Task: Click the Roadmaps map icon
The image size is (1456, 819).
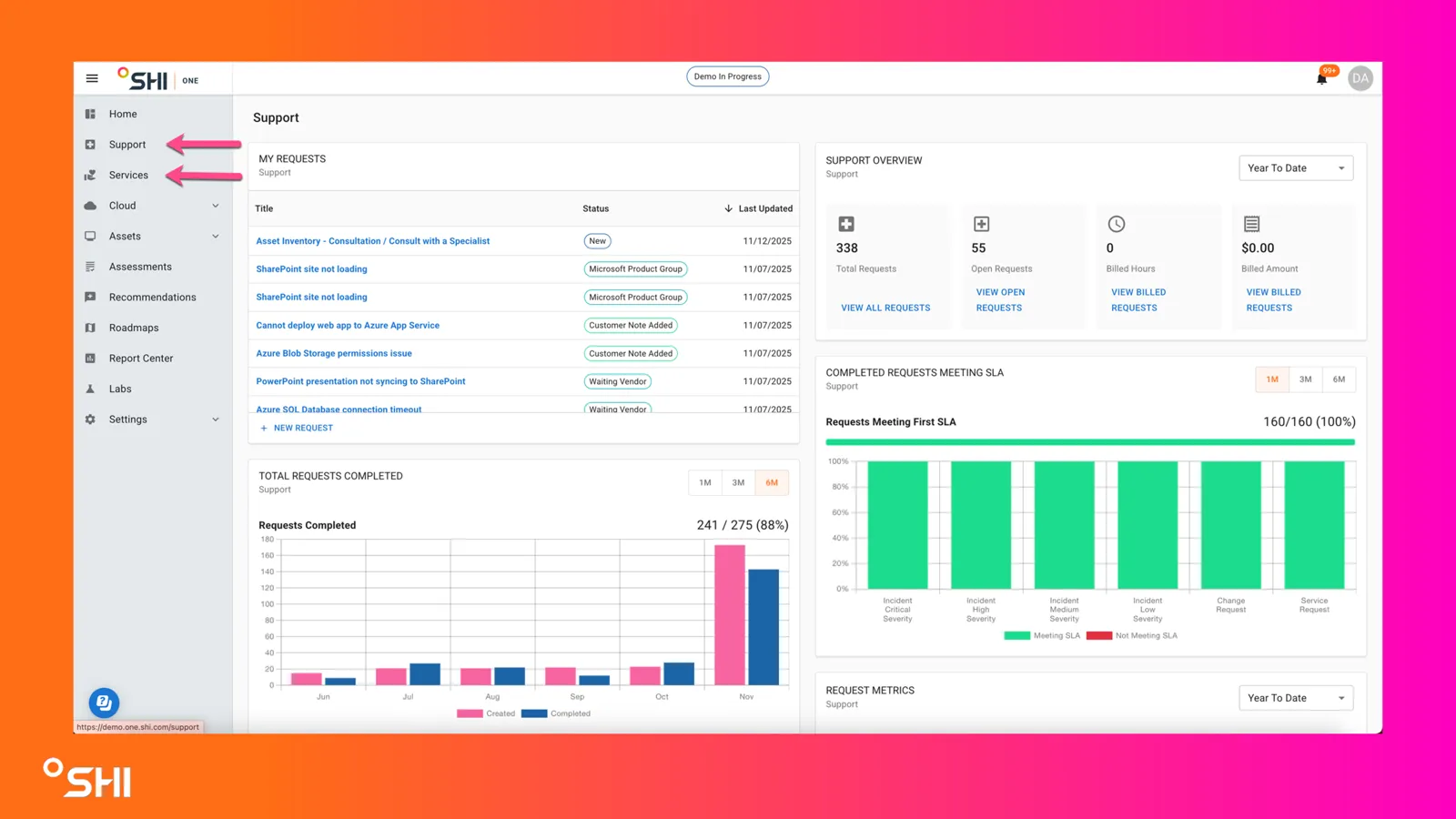Action: tap(90, 328)
